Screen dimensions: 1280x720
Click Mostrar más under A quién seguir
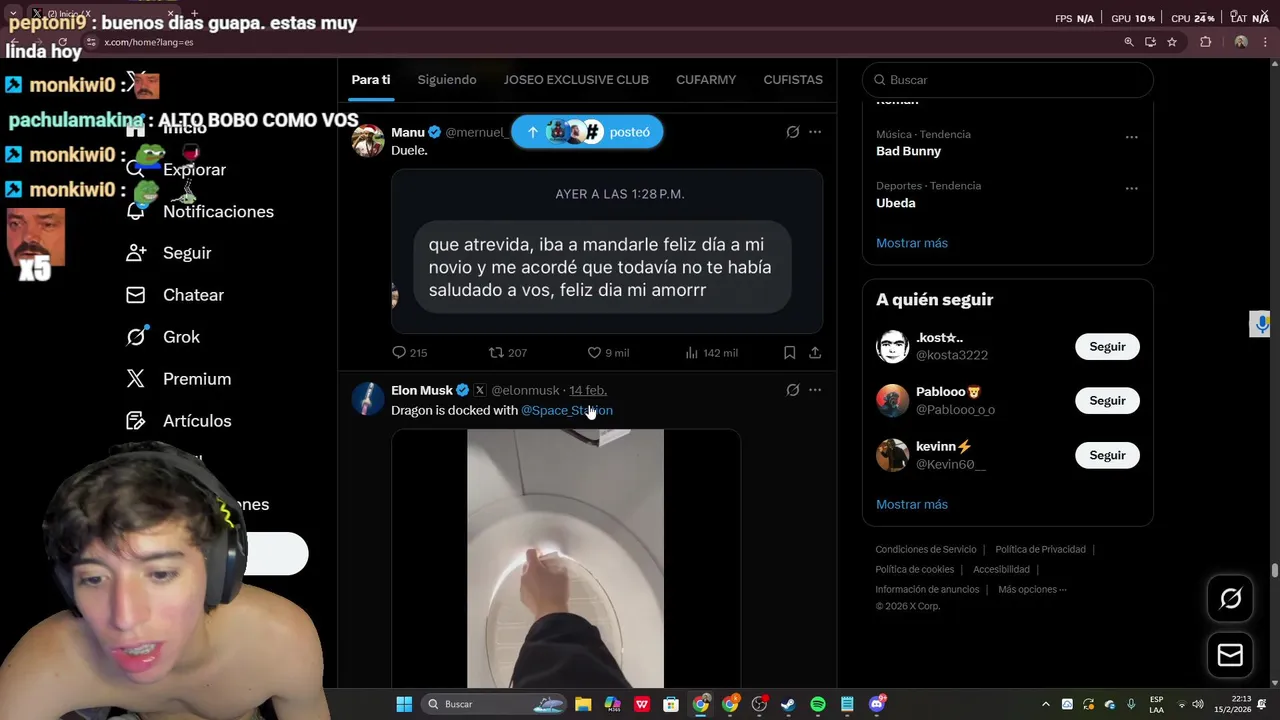tap(912, 504)
